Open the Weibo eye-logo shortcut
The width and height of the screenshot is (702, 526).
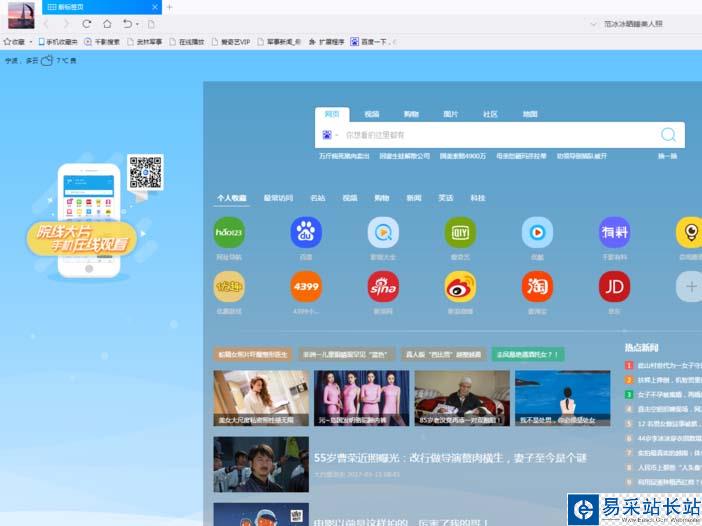click(460, 287)
